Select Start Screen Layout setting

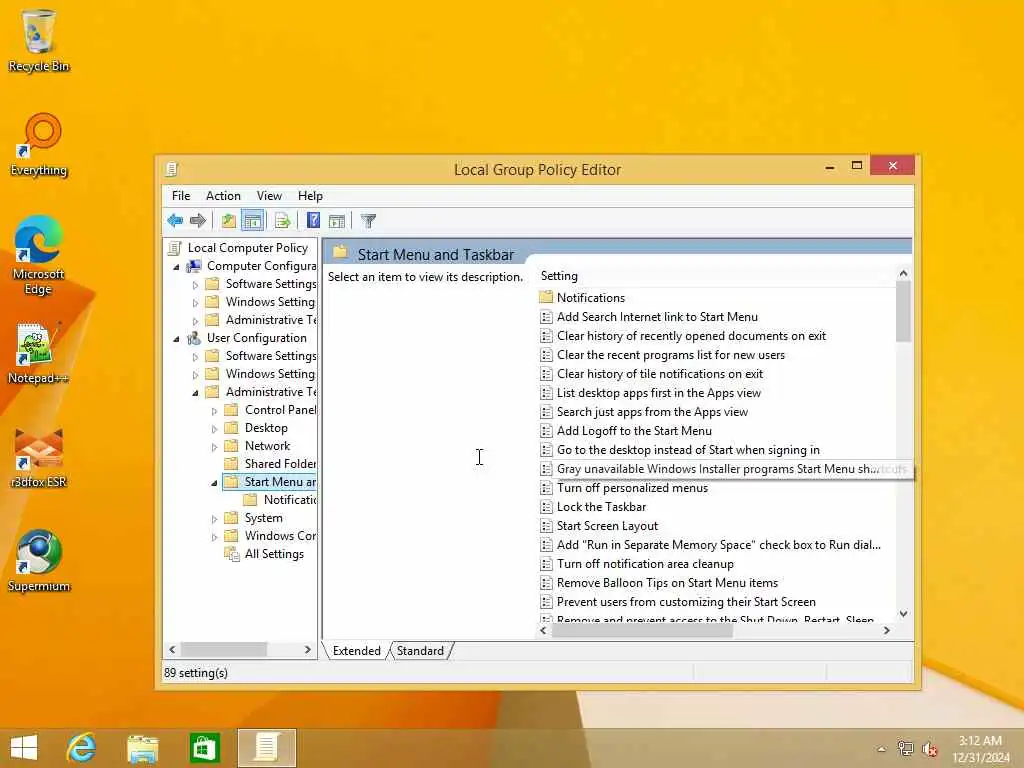pyautogui.click(x=607, y=526)
